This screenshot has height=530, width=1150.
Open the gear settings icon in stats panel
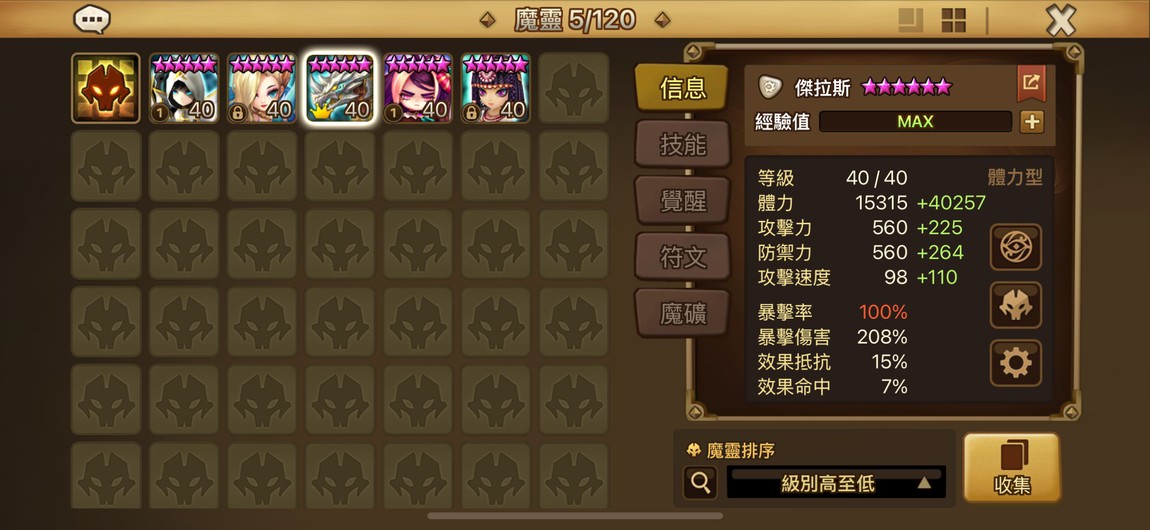(1016, 363)
